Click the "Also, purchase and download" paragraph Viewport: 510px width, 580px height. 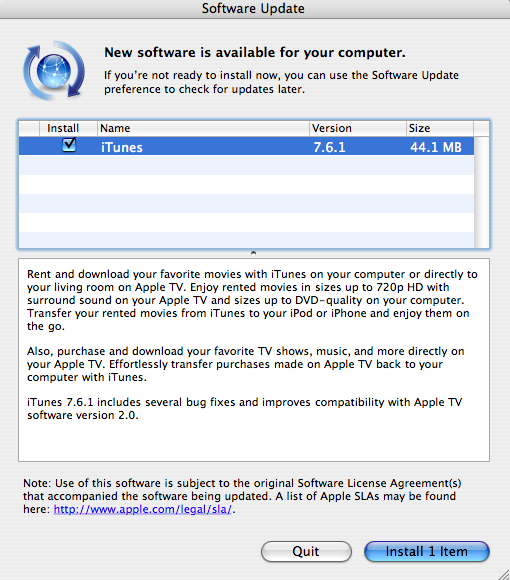click(x=246, y=364)
